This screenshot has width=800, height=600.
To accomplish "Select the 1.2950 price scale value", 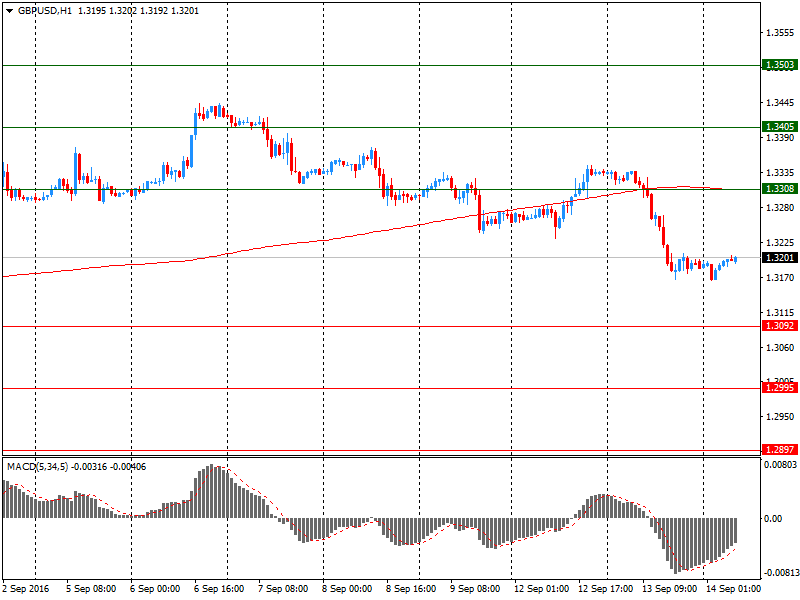I will [x=780, y=417].
